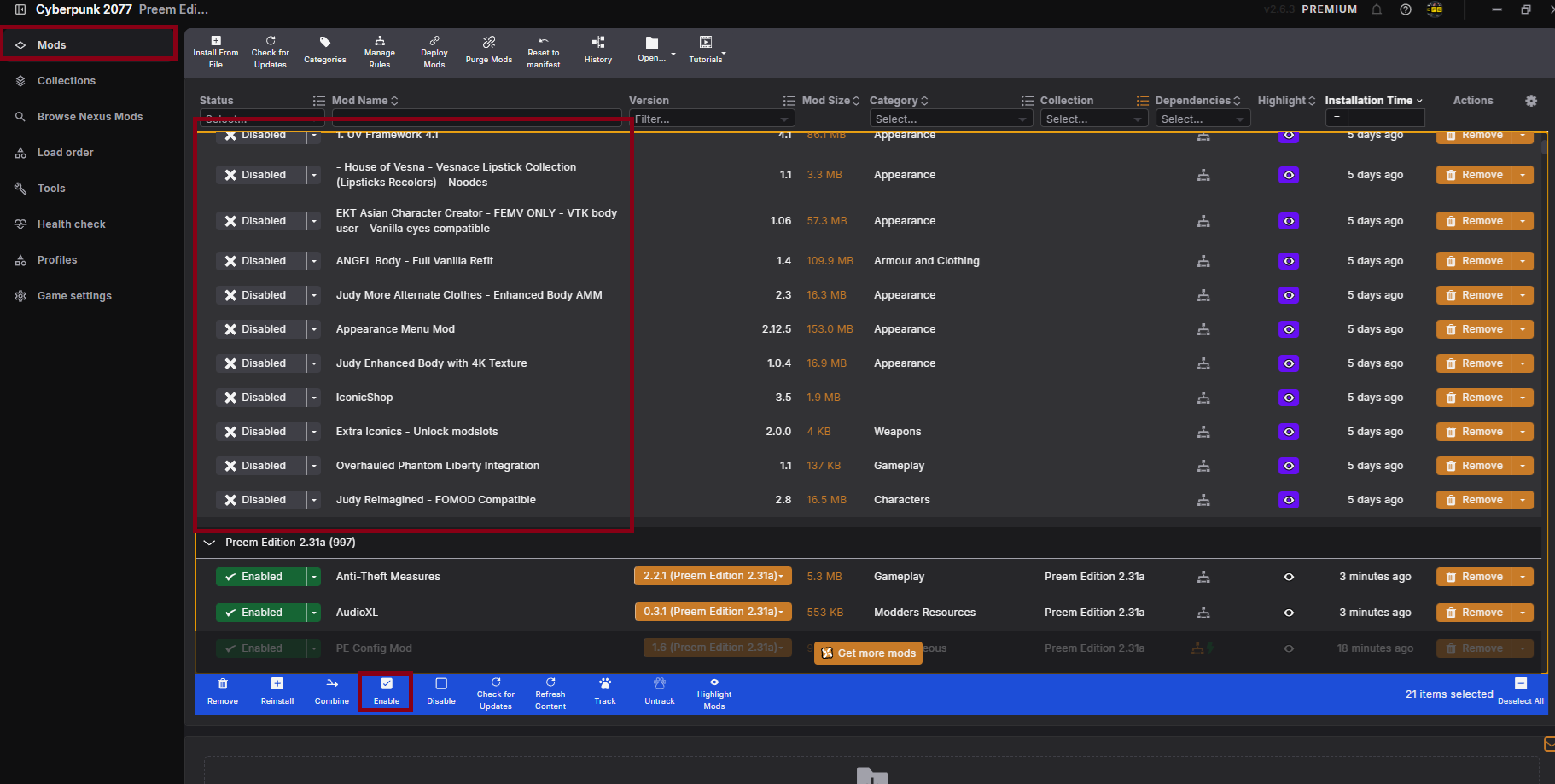This screenshot has height=784, width=1555.
Task: Click Combine in the bottom action bar
Action: point(332,692)
